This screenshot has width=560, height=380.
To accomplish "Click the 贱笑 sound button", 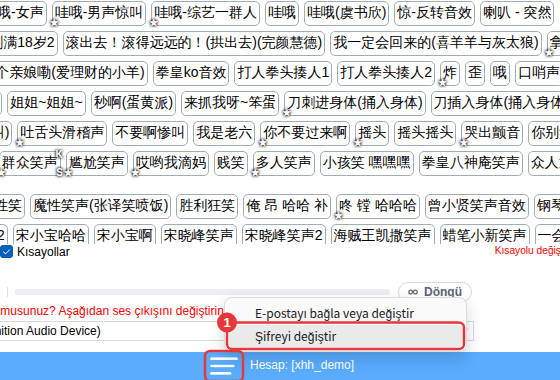I will pos(231,163).
